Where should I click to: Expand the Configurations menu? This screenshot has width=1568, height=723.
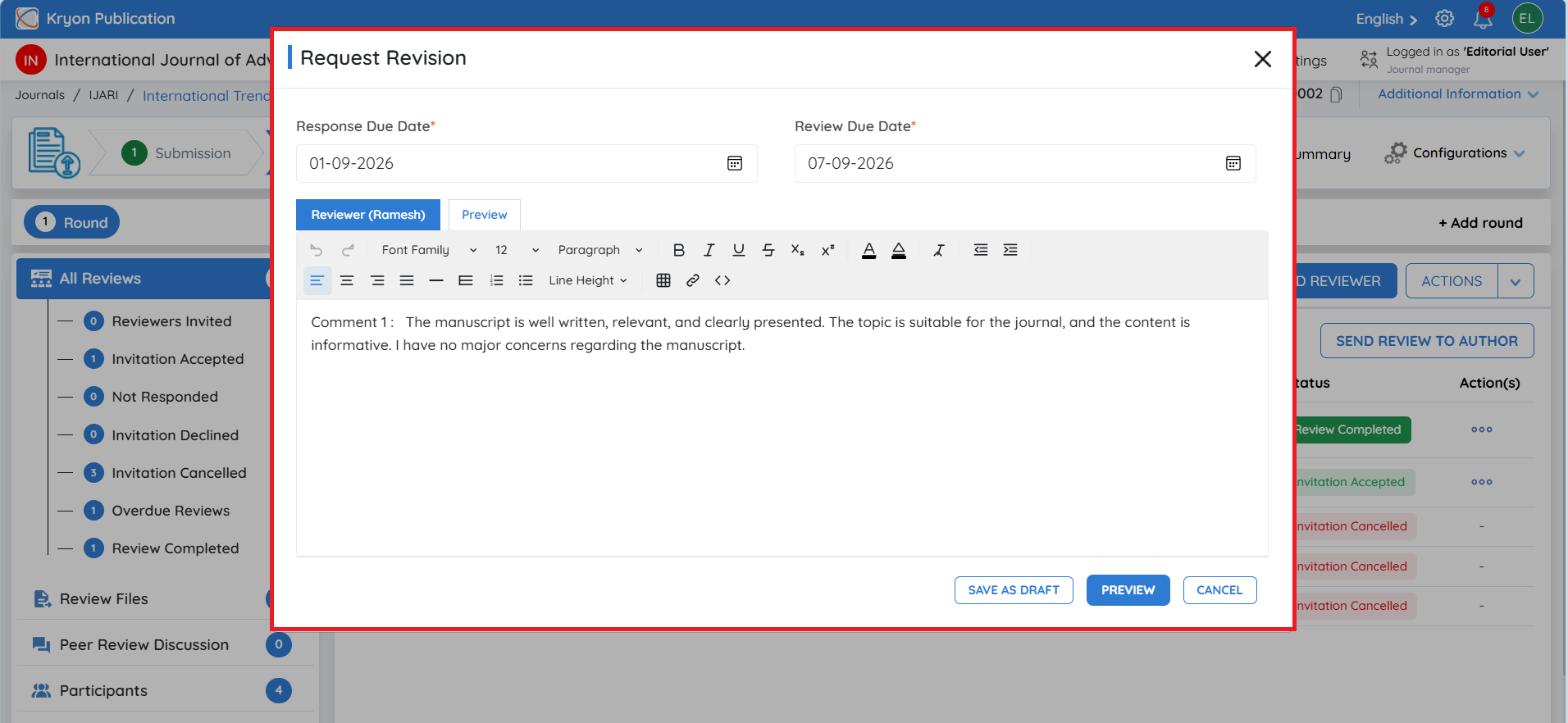[x=1455, y=153]
